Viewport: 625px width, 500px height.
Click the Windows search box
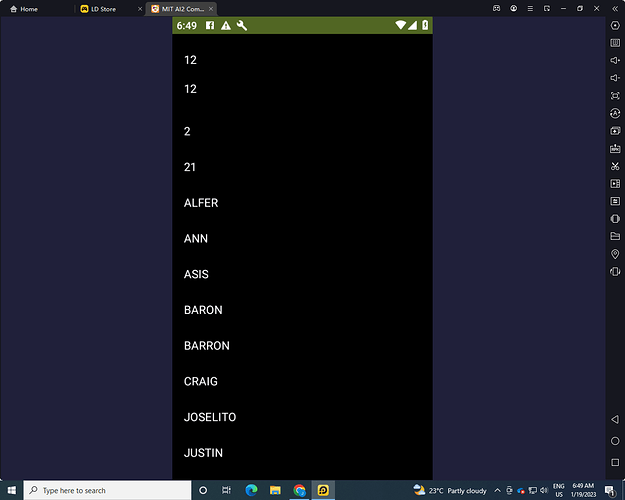(x=108, y=490)
